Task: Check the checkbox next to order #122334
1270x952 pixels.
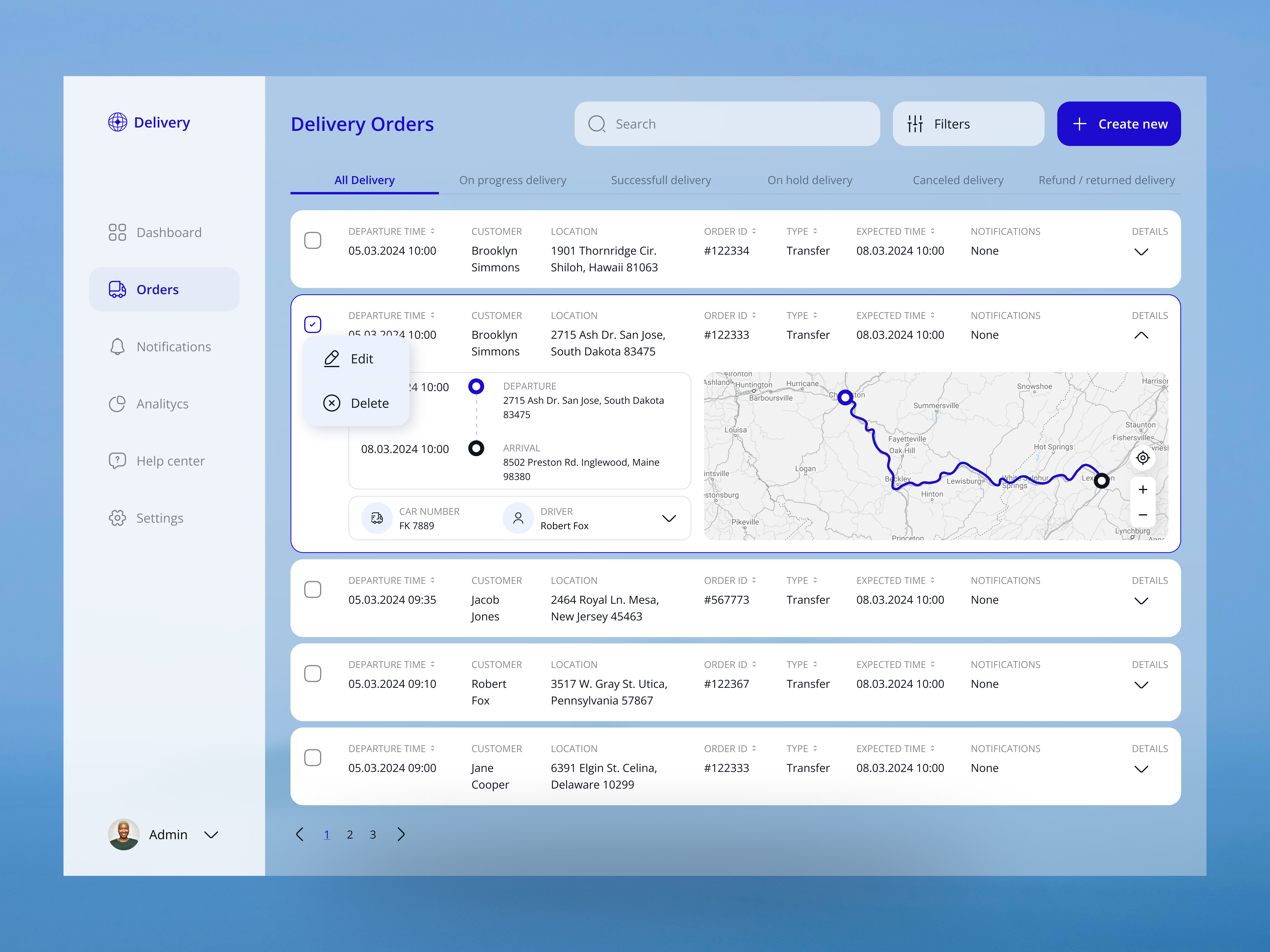Action: click(x=313, y=240)
